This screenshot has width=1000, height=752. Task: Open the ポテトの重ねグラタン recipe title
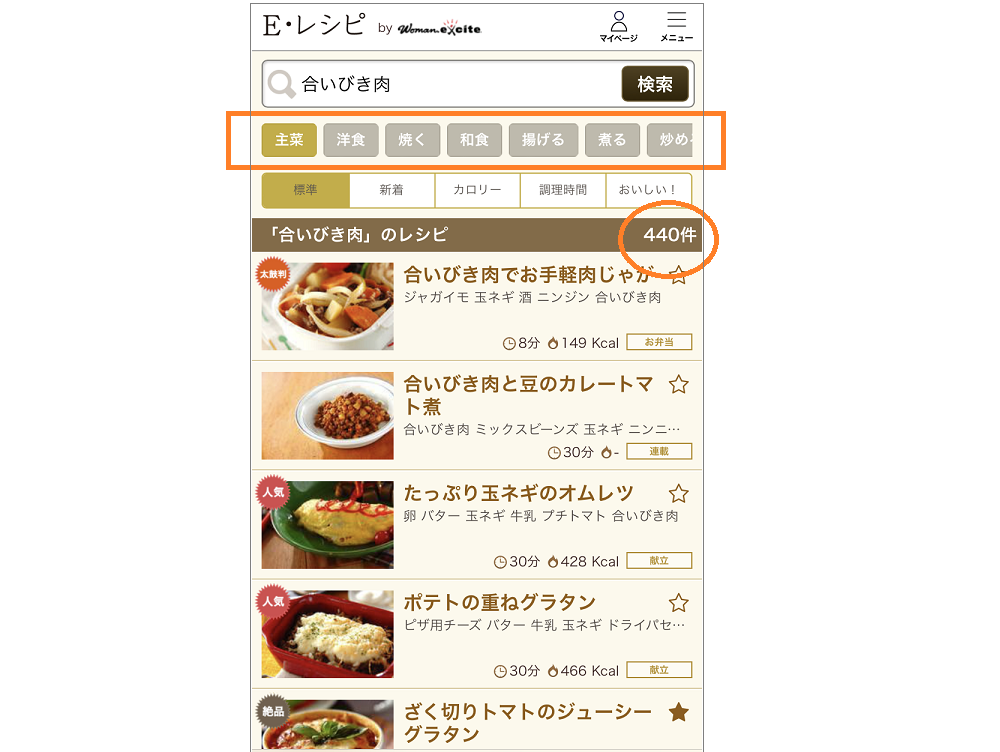499,602
